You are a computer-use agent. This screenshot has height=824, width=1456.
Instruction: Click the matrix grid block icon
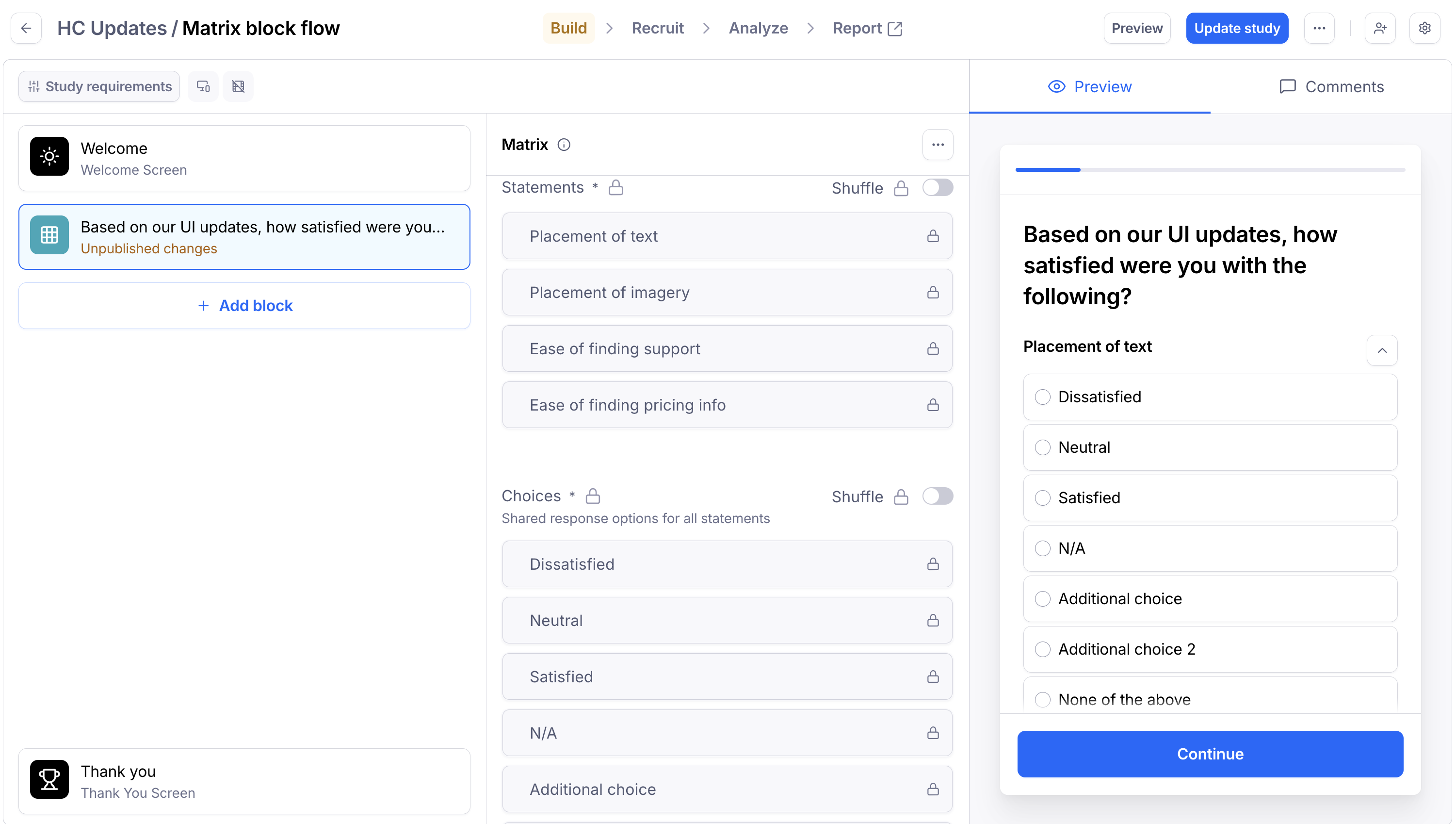pos(49,235)
